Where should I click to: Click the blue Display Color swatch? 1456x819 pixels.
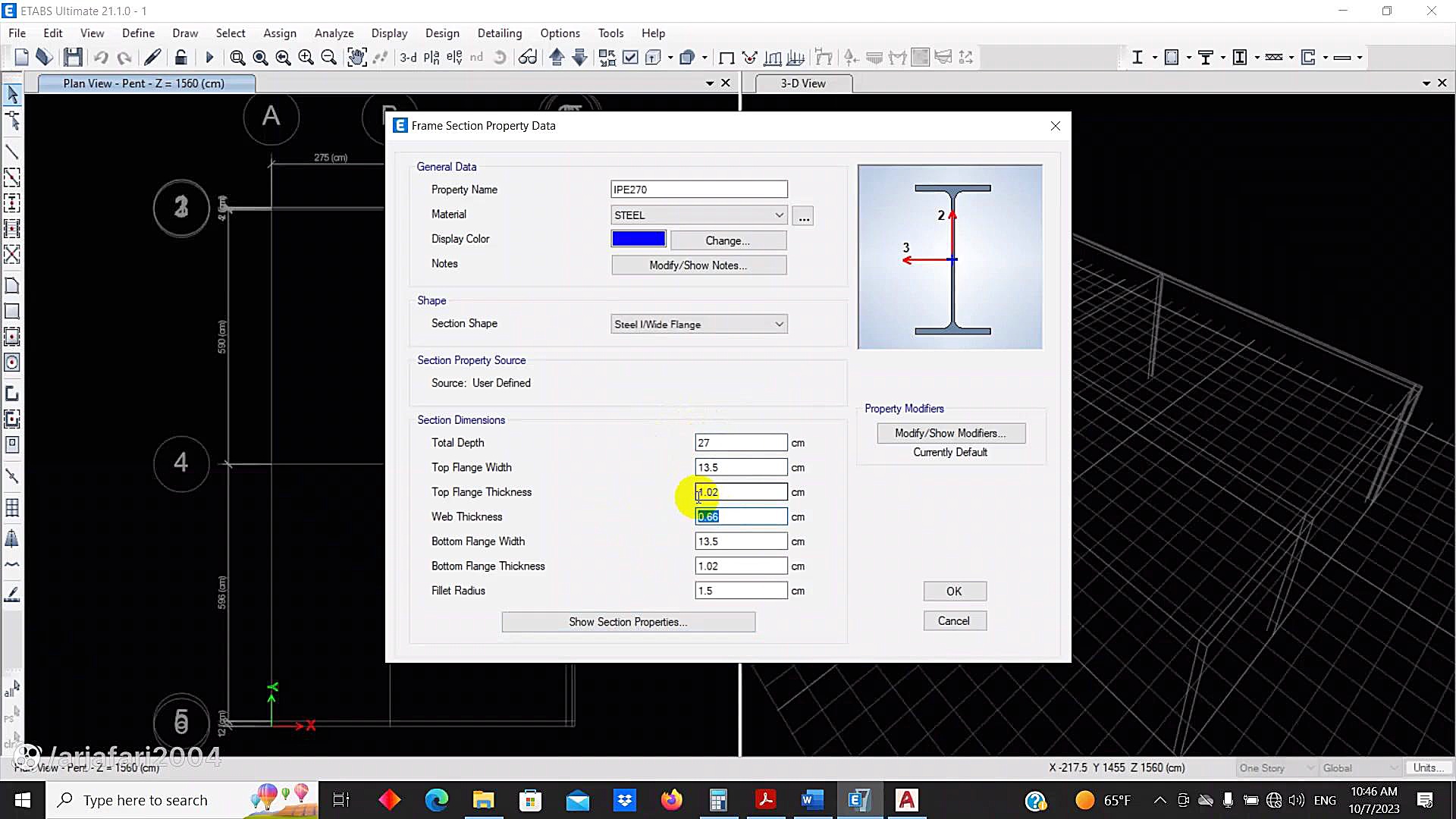(639, 240)
